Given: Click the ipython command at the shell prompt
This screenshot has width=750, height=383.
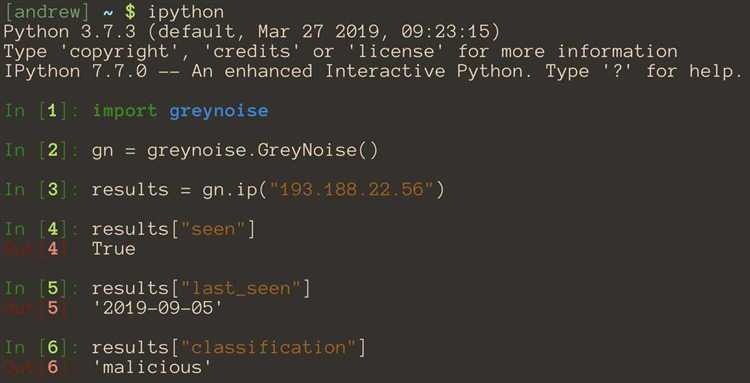Looking at the screenshot, I should (186, 12).
